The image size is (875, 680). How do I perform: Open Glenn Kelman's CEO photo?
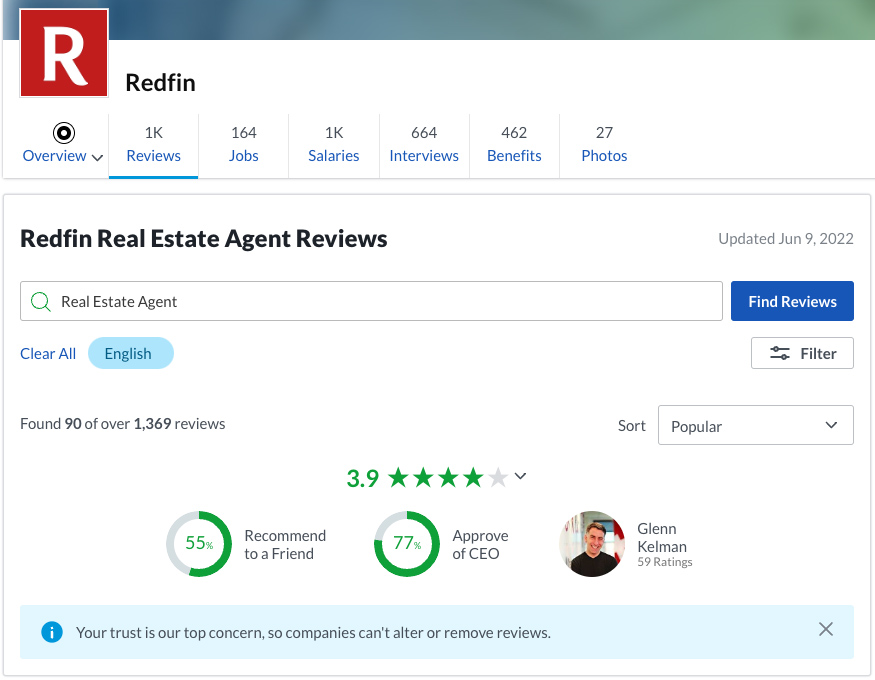(592, 543)
